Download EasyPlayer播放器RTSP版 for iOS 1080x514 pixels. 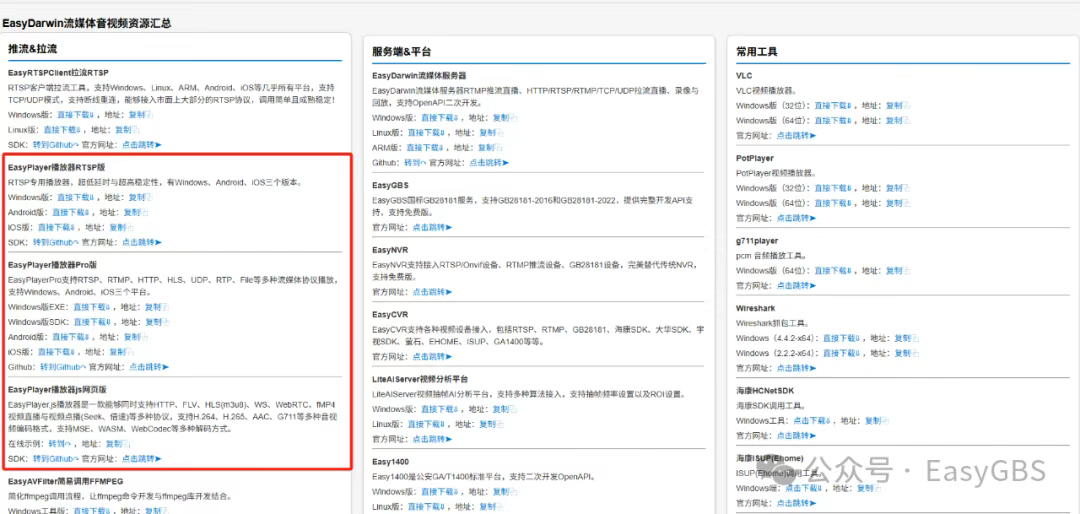click(x=58, y=227)
